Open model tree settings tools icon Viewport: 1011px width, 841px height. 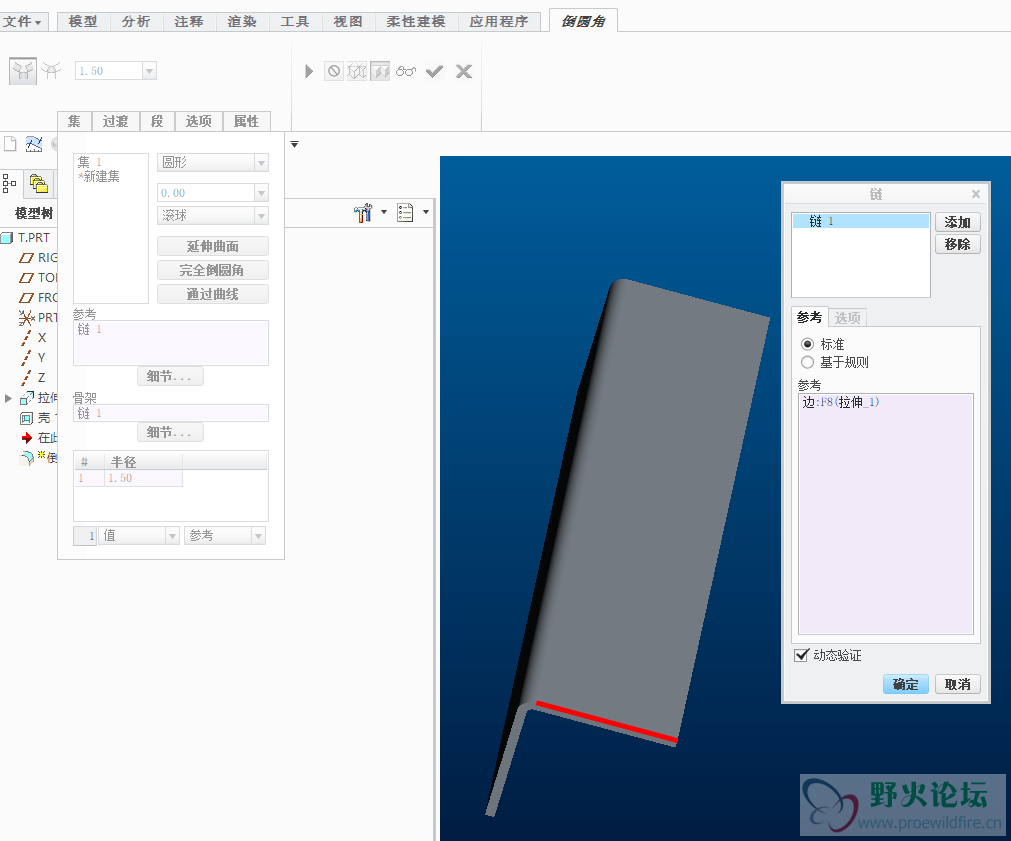pos(364,212)
